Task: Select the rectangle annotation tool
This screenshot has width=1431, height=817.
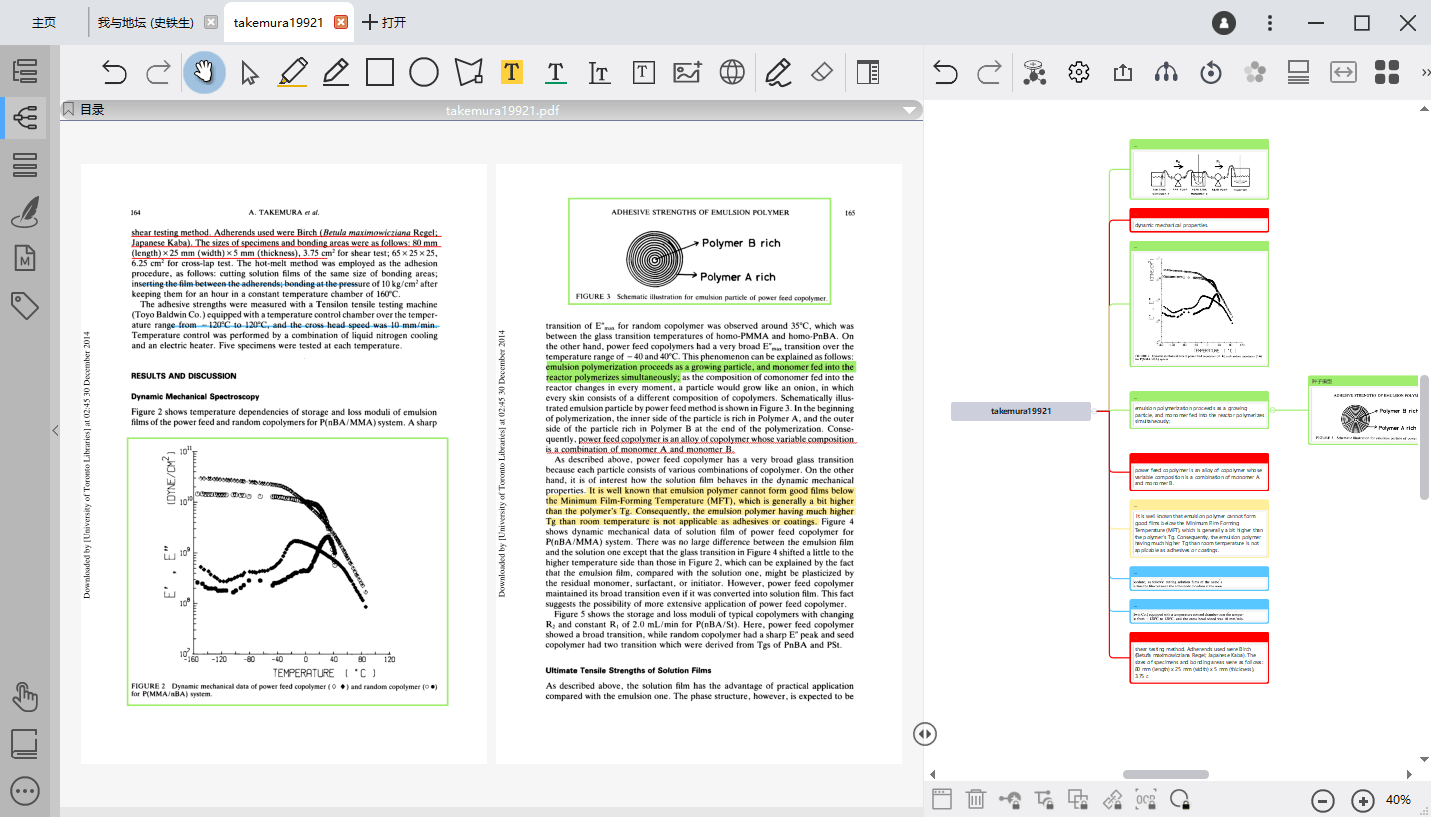Action: [378, 71]
